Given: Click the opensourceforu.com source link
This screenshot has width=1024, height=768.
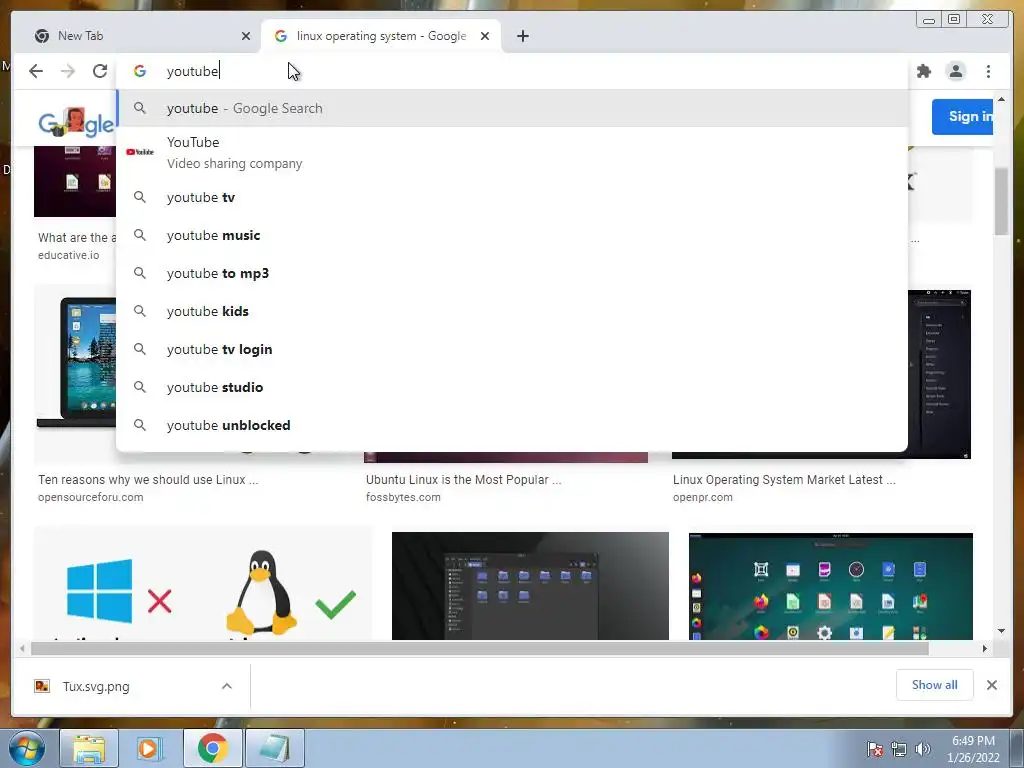Looking at the screenshot, I should pyautogui.click(x=90, y=497).
